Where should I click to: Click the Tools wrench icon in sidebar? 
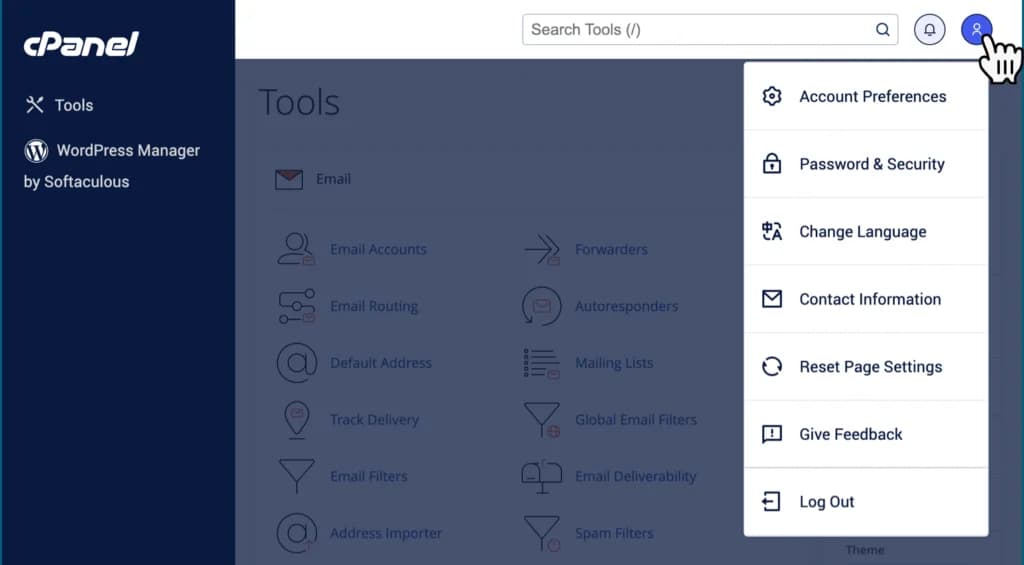[x=35, y=105]
